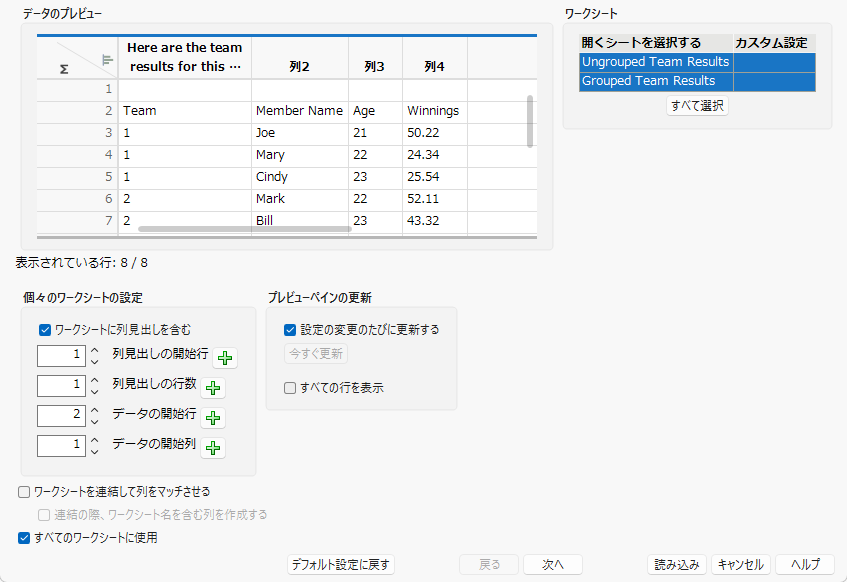
Task: Click the cell with value 43.32
Action: pyautogui.click(x=434, y=221)
